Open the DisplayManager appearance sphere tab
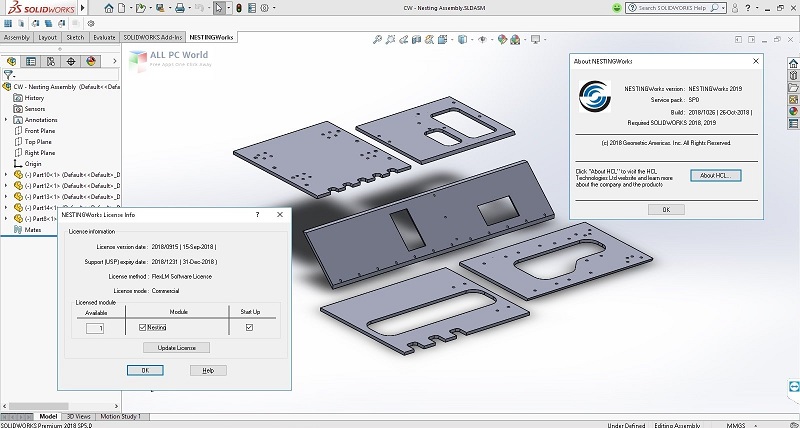The height and width of the screenshot is (428, 800). coord(90,60)
